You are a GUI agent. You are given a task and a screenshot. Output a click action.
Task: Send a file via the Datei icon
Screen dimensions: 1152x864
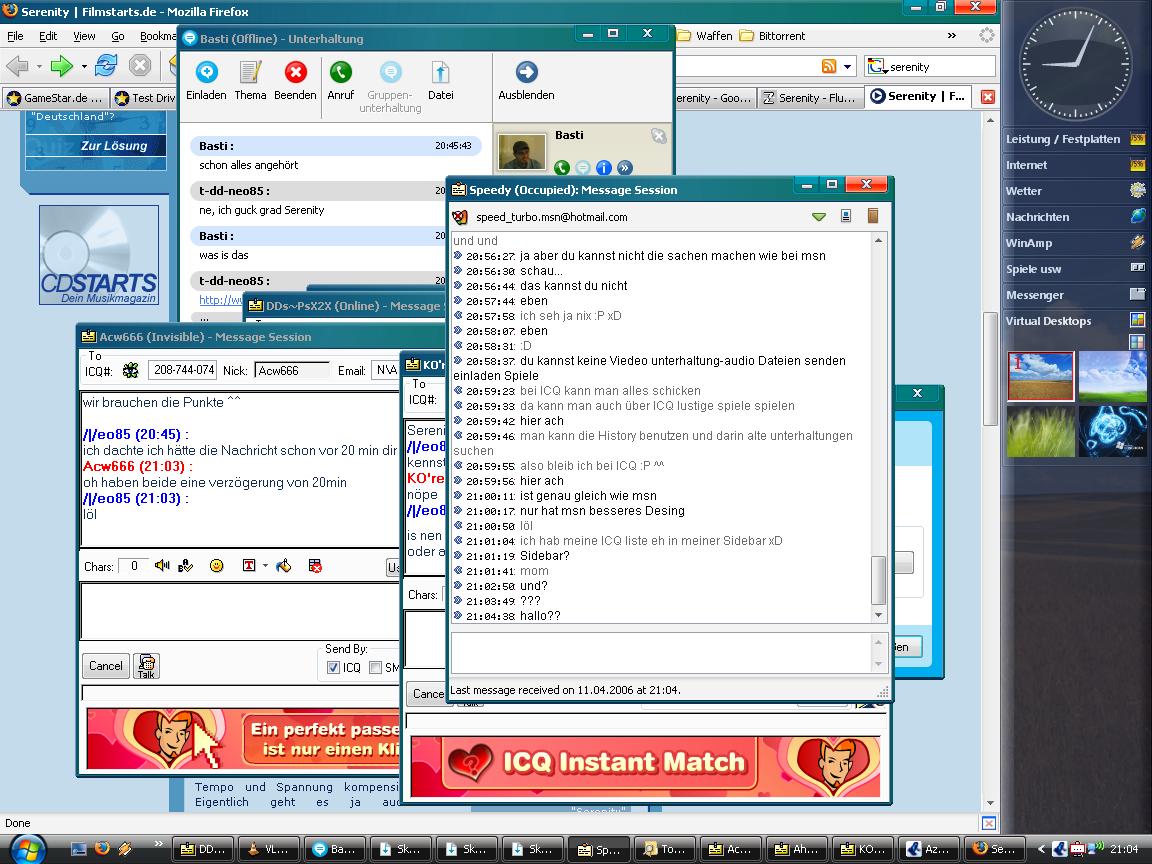point(440,73)
